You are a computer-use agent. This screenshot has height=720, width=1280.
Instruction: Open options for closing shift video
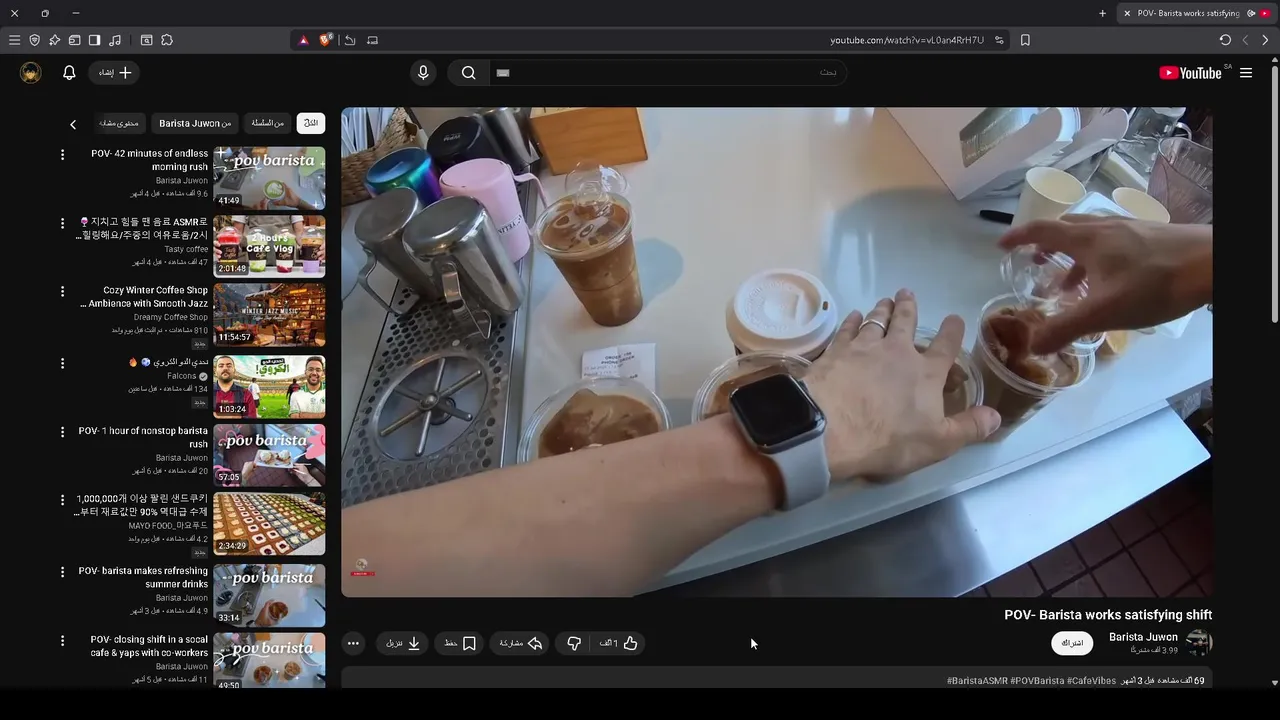coord(62,641)
